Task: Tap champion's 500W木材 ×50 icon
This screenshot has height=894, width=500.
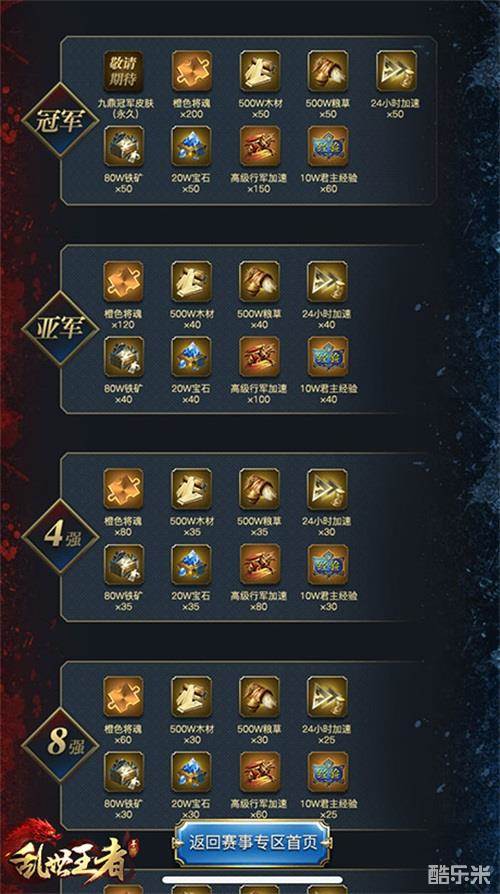Action: click(259, 71)
